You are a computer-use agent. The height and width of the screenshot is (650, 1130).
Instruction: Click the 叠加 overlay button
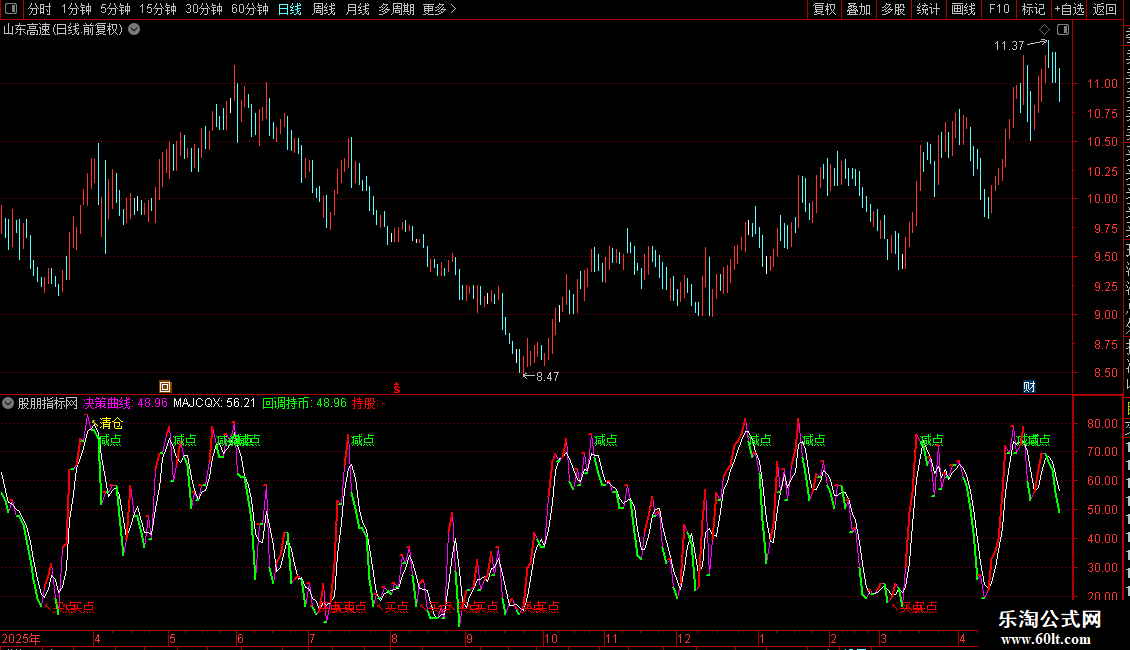tap(858, 9)
